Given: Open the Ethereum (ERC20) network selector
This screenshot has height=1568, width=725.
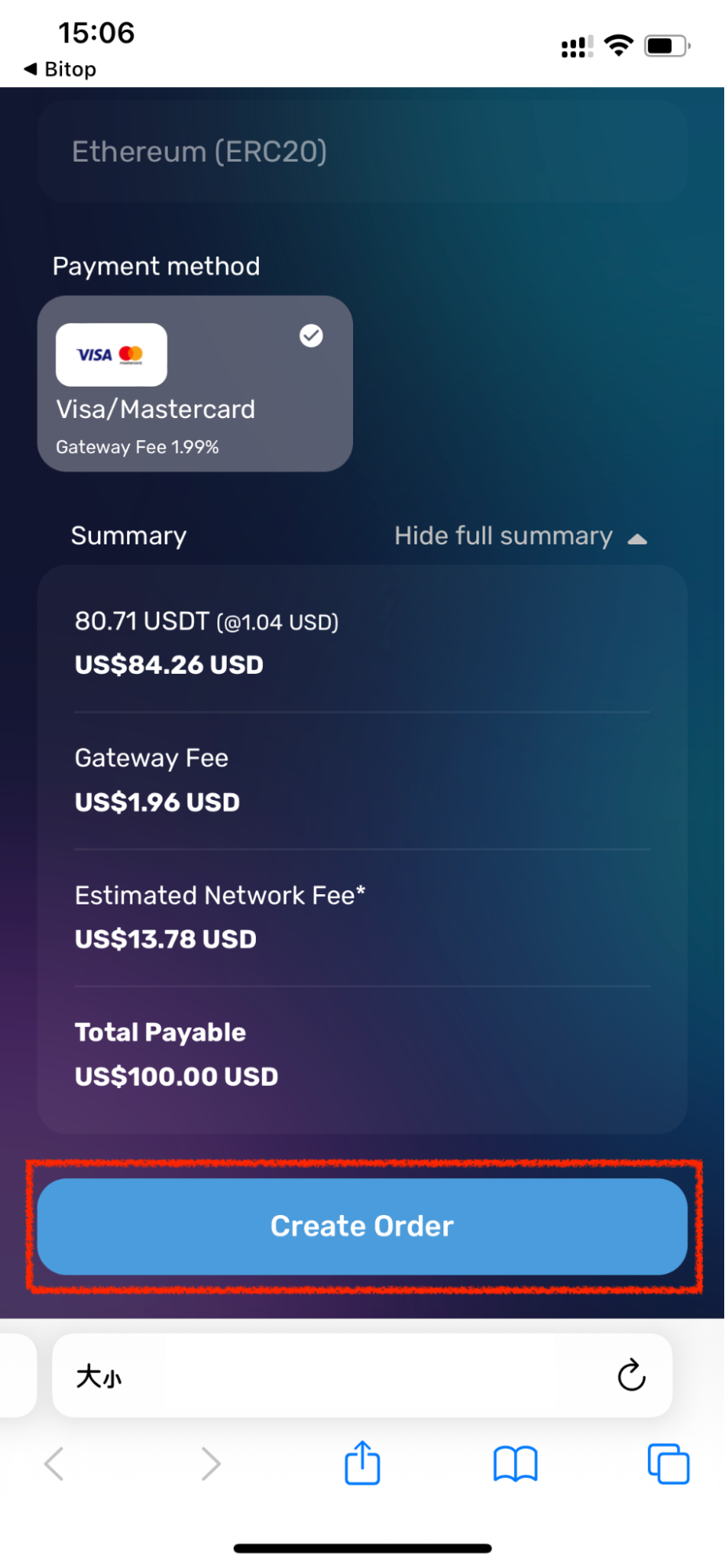Looking at the screenshot, I should click(x=362, y=151).
